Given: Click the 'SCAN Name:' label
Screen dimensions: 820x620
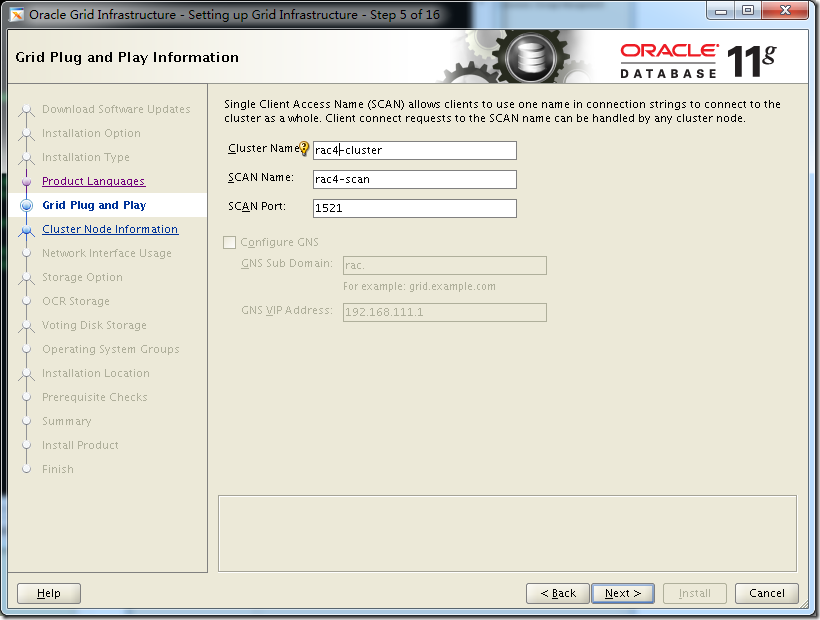Looking at the screenshot, I should pyautogui.click(x=261, y=178).
